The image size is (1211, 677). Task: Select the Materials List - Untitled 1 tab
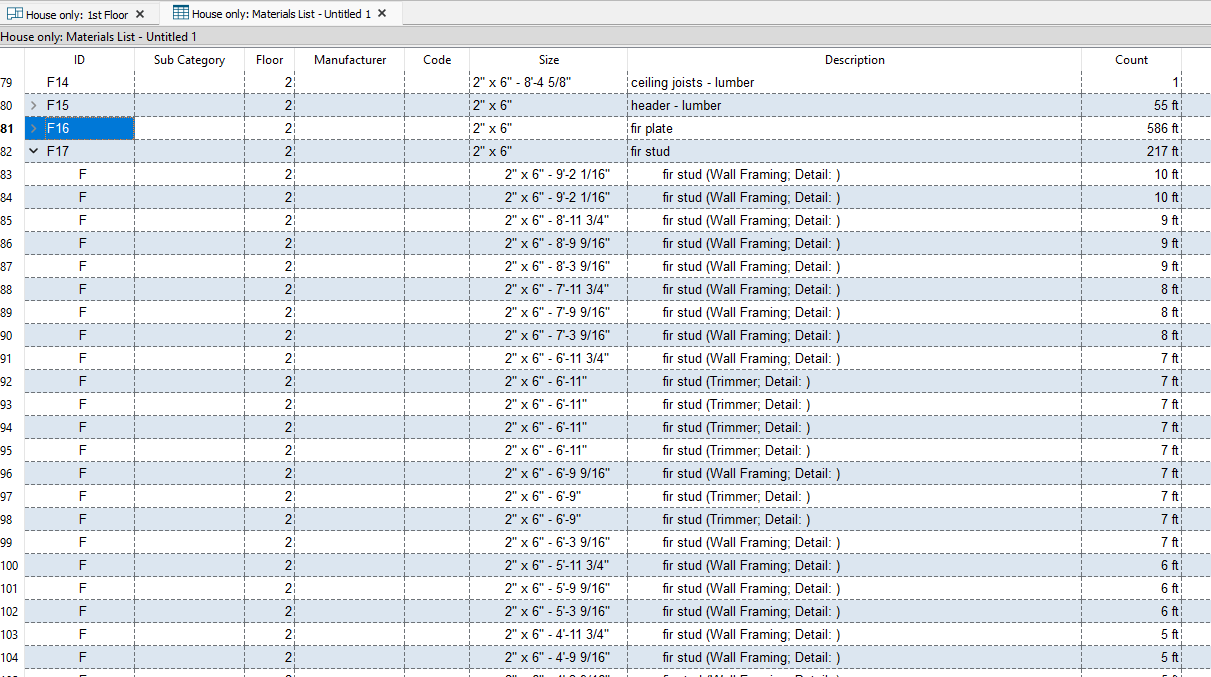click(x=280, y=14)
